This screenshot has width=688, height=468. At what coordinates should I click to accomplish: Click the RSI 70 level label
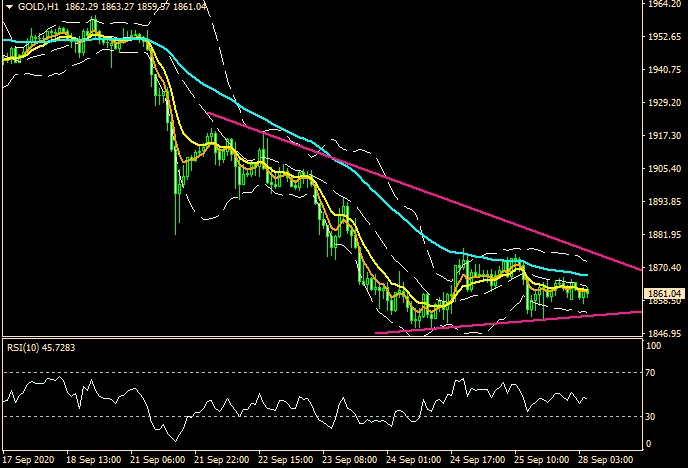tap(653, 373)
